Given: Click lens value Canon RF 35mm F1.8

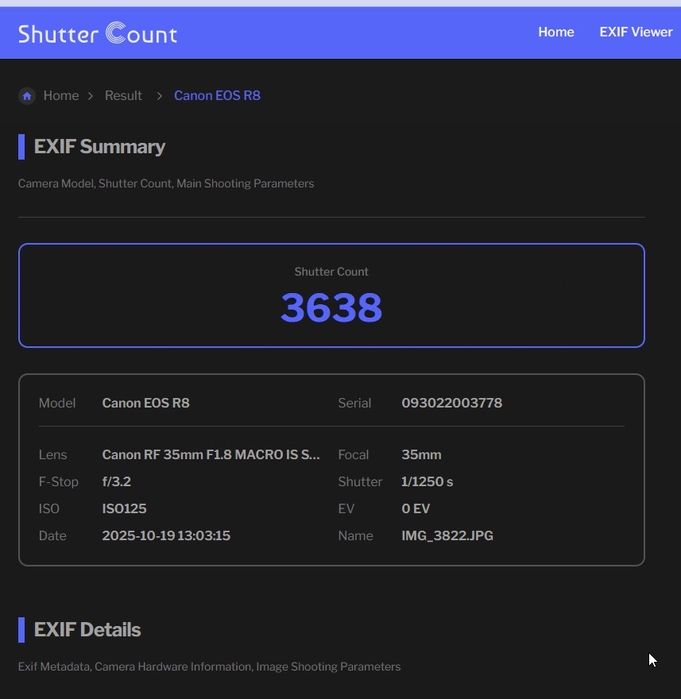Looking at the screenshot, I should (211, 455).
